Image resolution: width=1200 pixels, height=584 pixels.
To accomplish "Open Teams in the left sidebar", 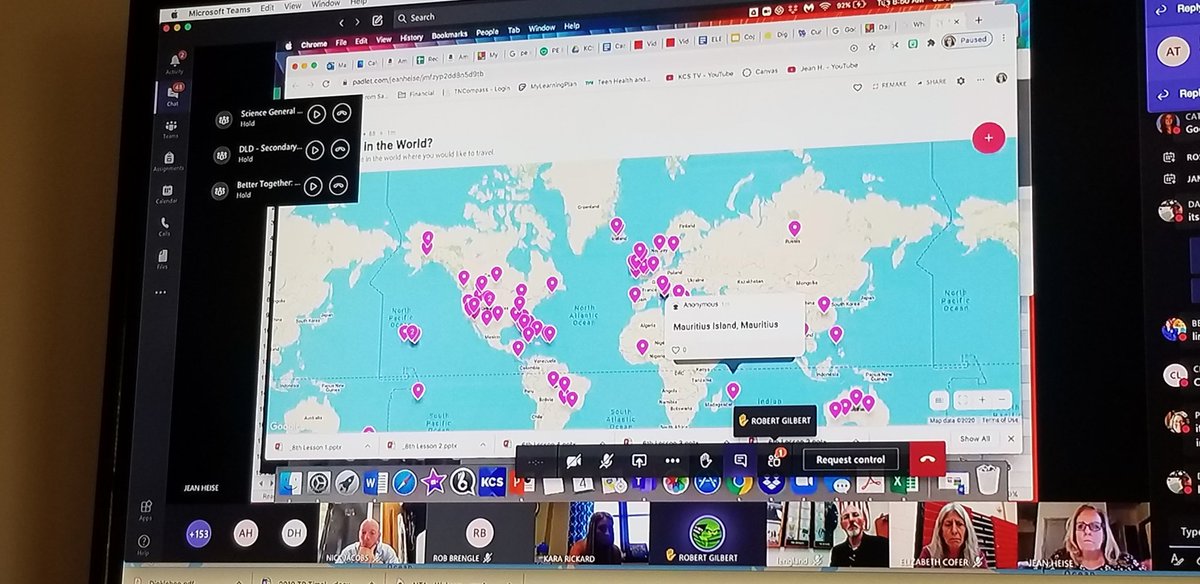I will 171,128.
